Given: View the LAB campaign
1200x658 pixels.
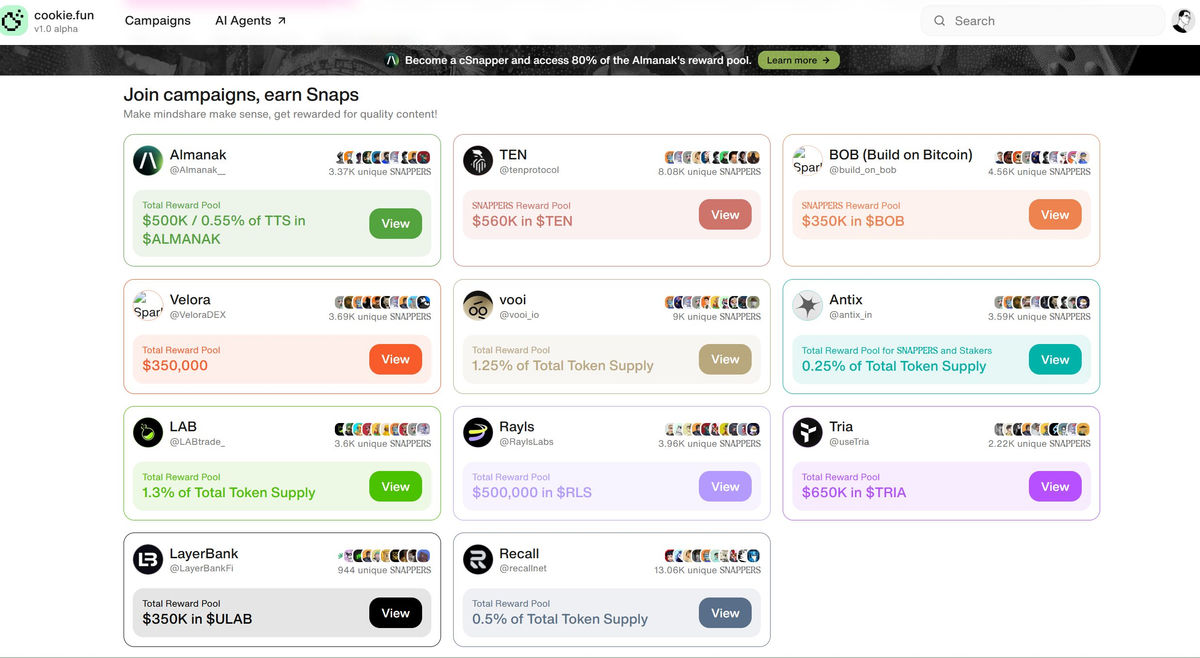Looking at the screenshot, I should coord(395,487).
